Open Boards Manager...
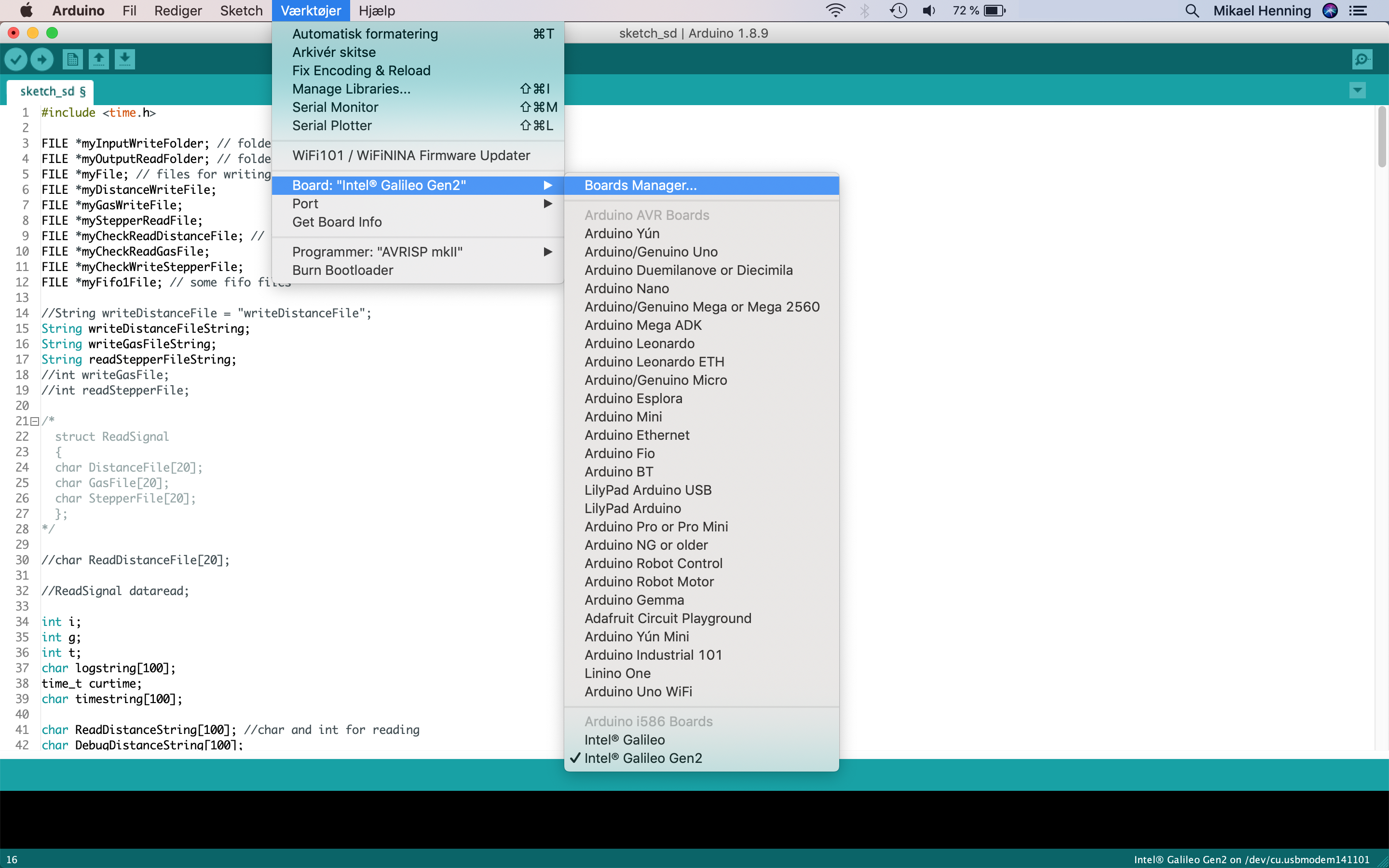The width and height of the screenshot is (1389, 868). (701, 186)
